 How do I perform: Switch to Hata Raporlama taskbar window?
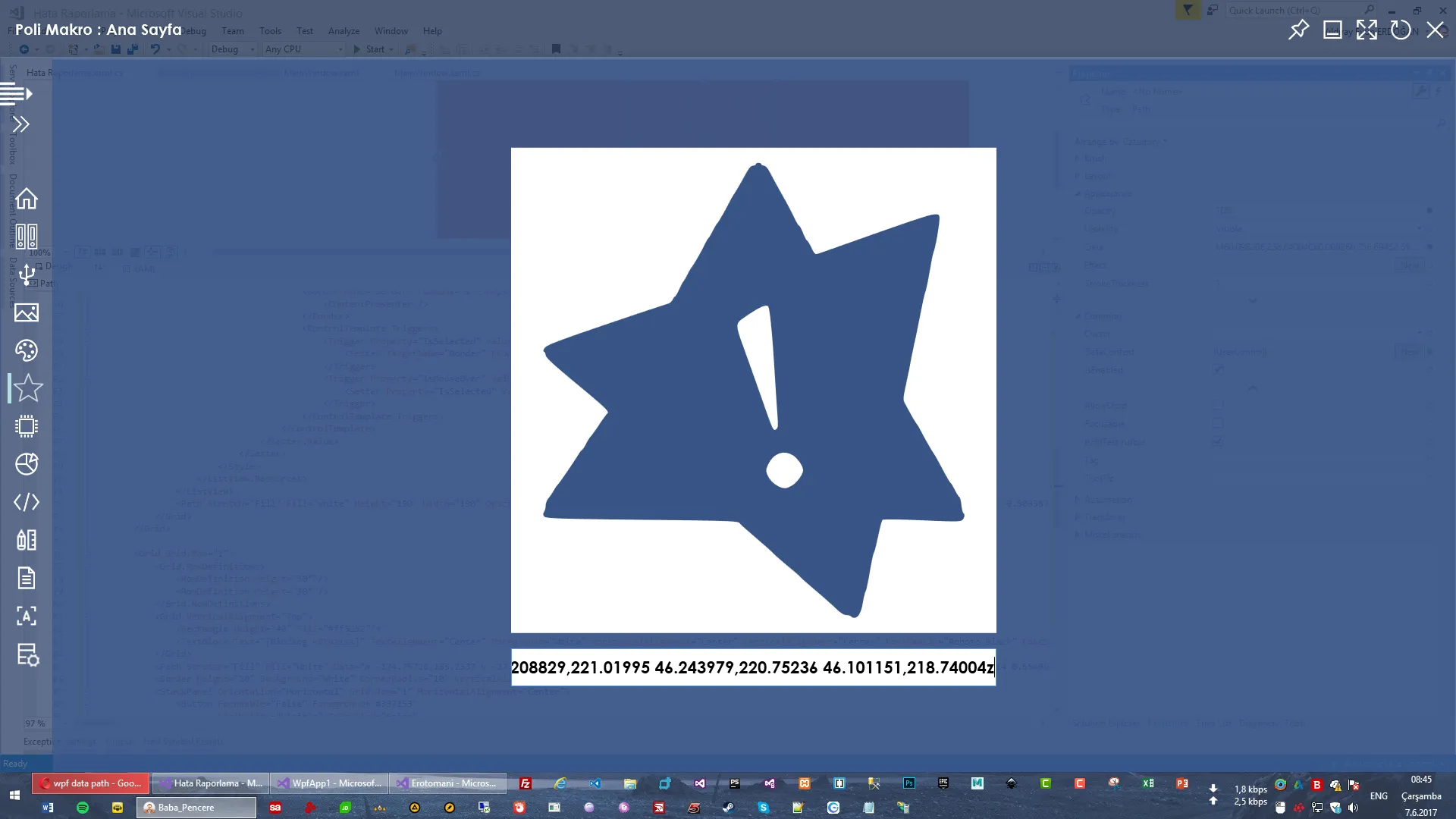[x=211, y=783]
